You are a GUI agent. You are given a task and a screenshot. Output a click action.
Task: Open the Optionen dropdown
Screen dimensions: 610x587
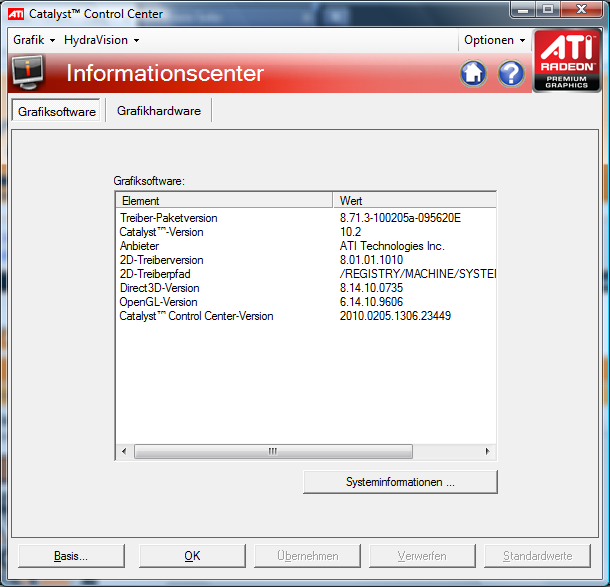[494, 40]
